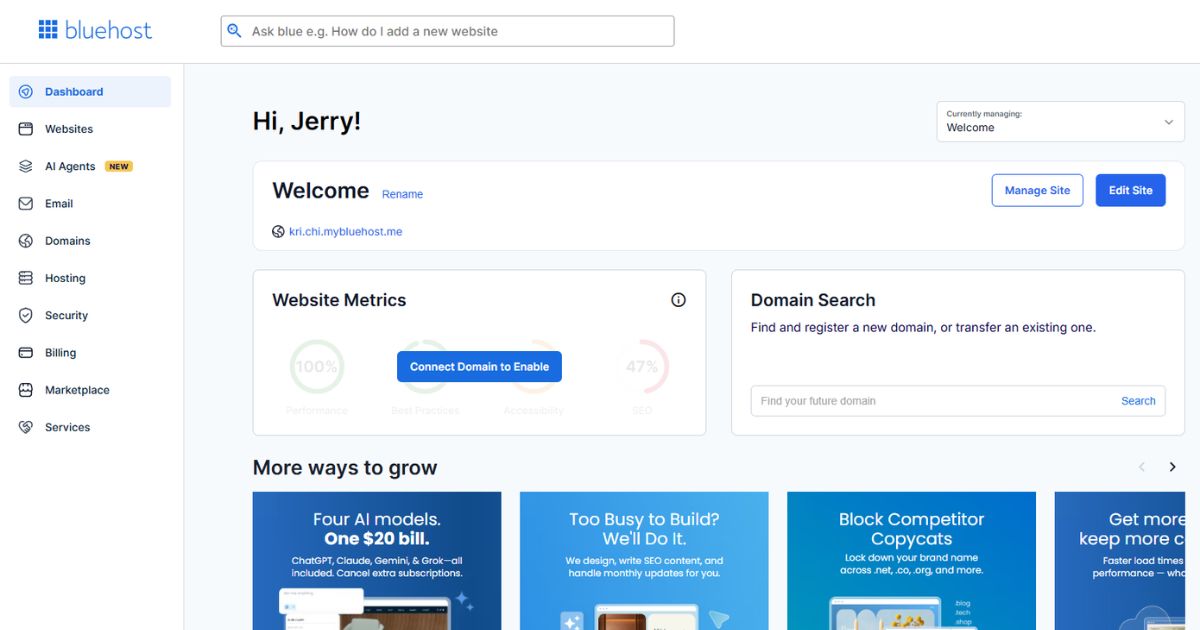Show previous promotions with left arrow
1200x630 pixels.
[x=1142, y=467]
